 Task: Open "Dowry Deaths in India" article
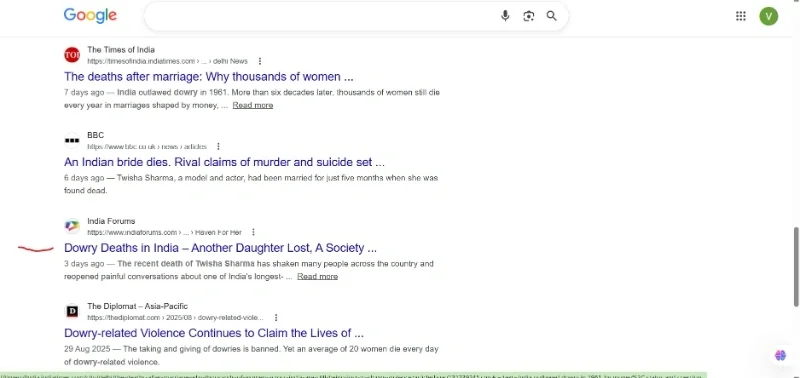220,248
